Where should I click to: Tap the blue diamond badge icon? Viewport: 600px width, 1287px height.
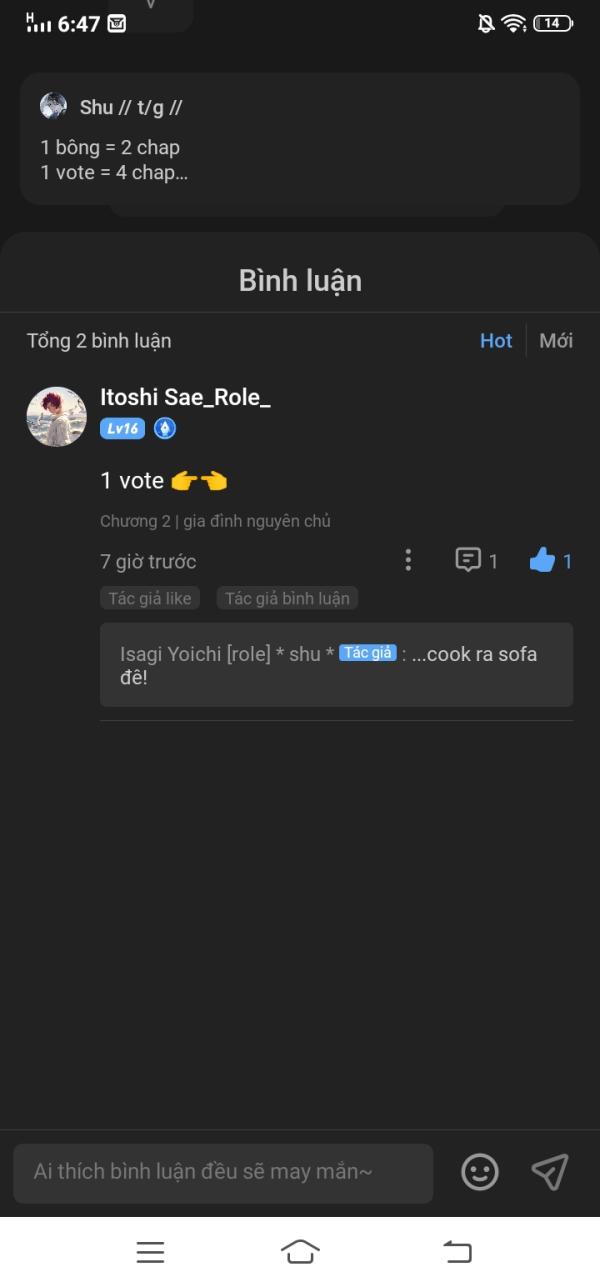[x=164, y=429]
